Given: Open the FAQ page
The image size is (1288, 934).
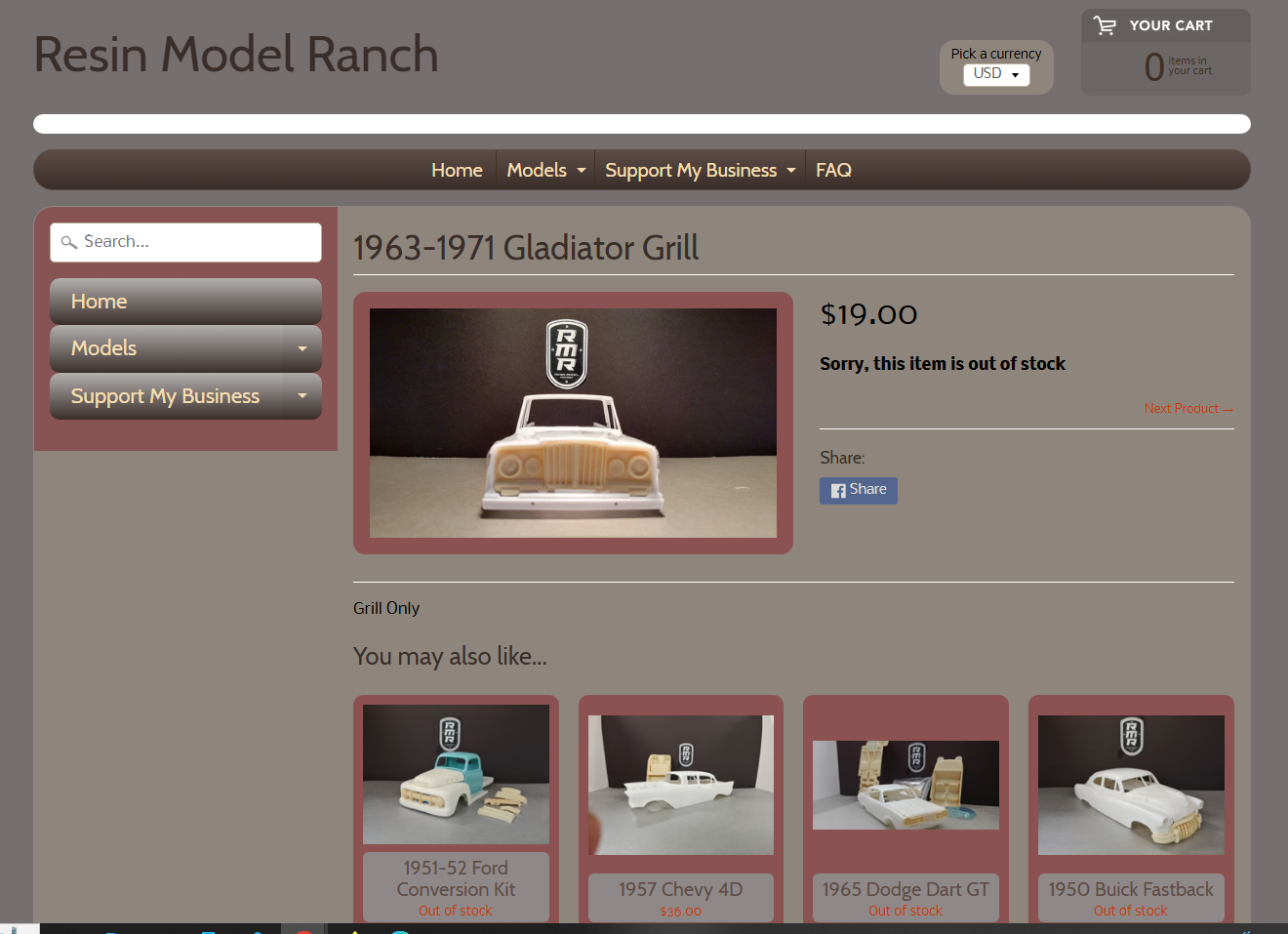Looking at the screenshot, I should coord(833,170).
